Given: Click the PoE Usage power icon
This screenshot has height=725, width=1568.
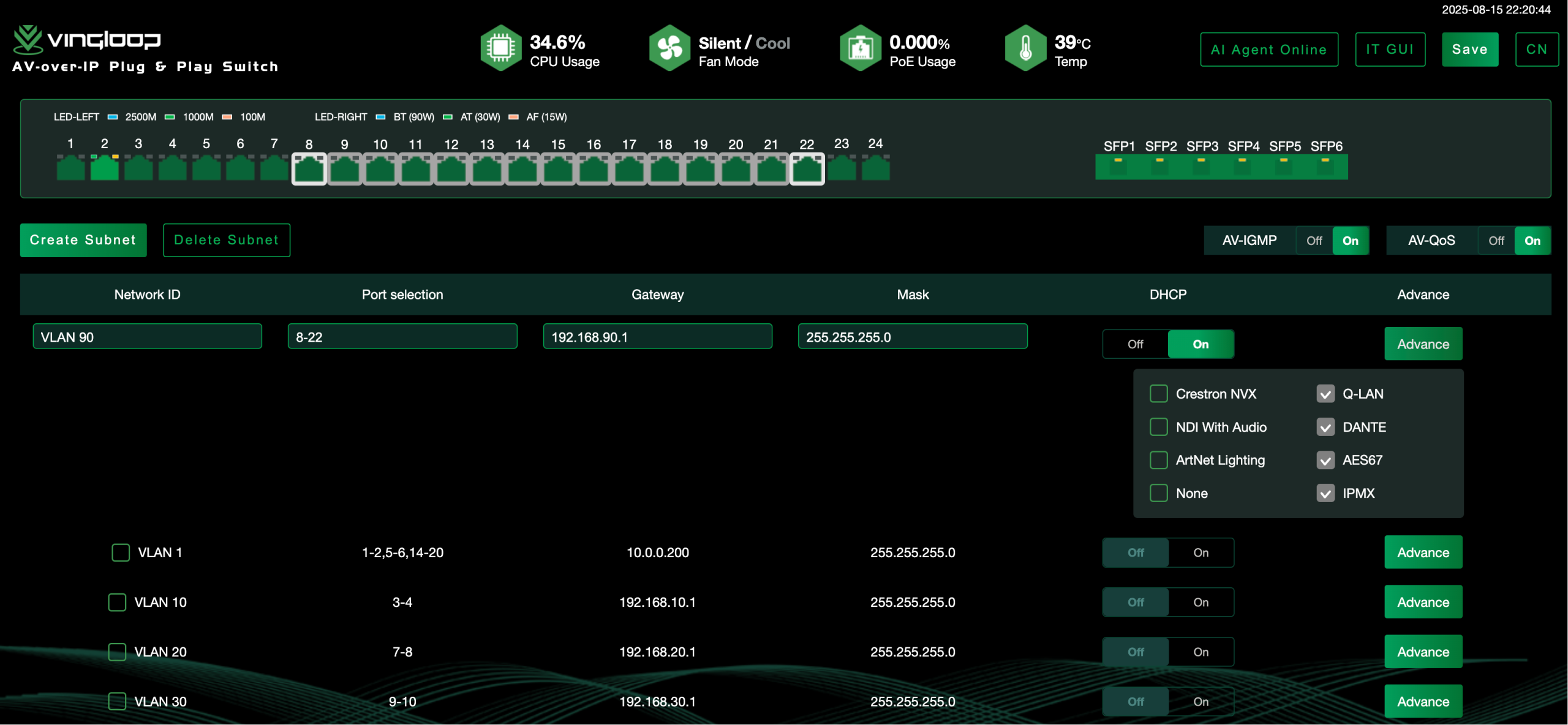Looking at the screenshot, I should click(860, 48).
